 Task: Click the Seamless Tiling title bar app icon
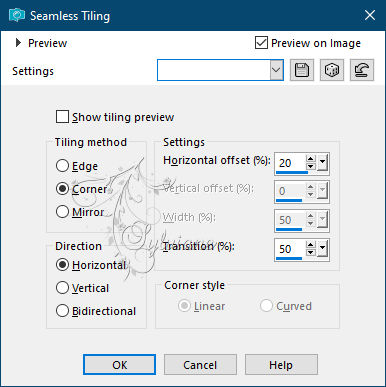tap(17, 15)
